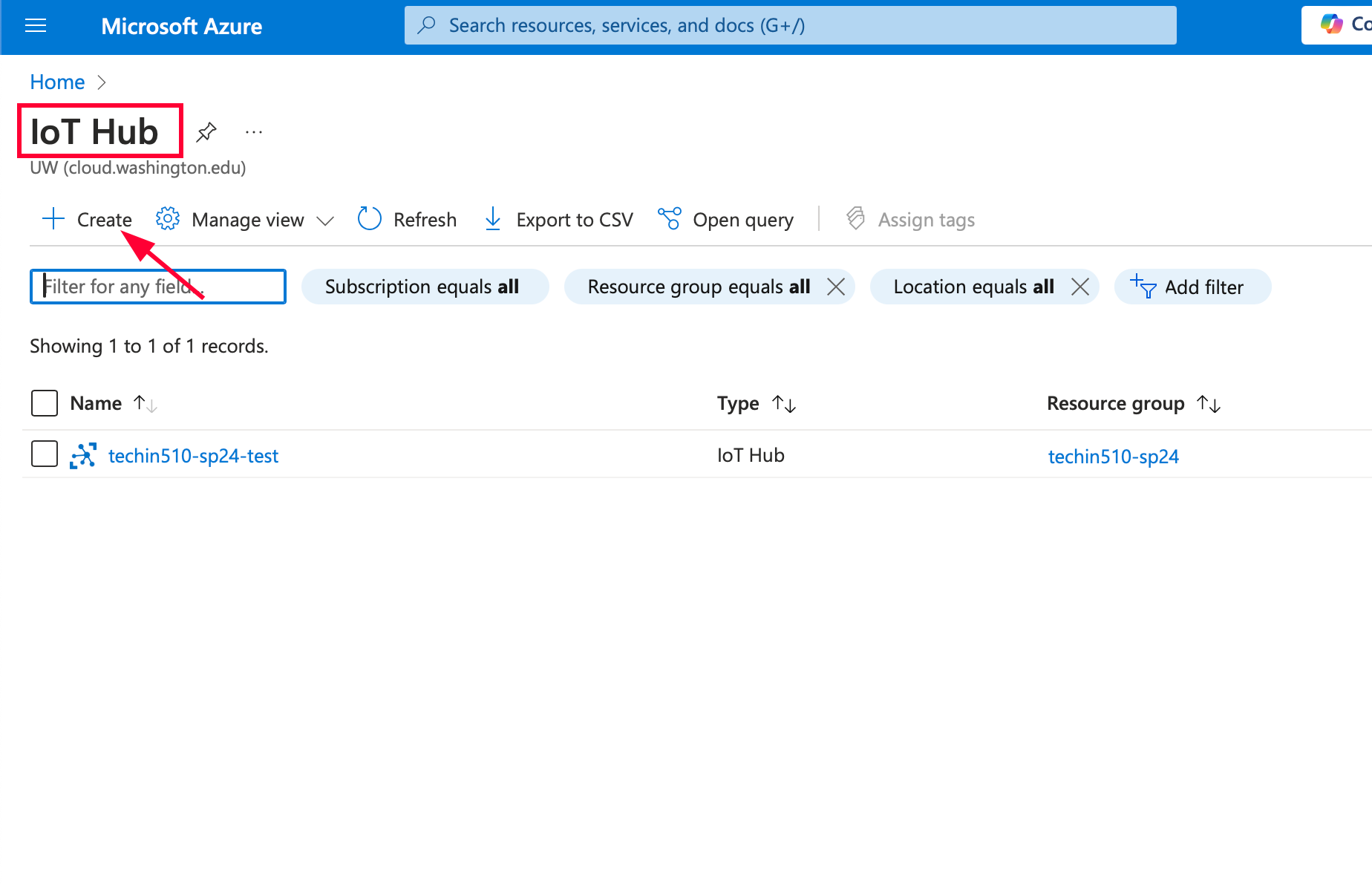This screenshot has height=885, width=1372.
Task: Focus the Search resources search box
Action: [x=790, y=25]
